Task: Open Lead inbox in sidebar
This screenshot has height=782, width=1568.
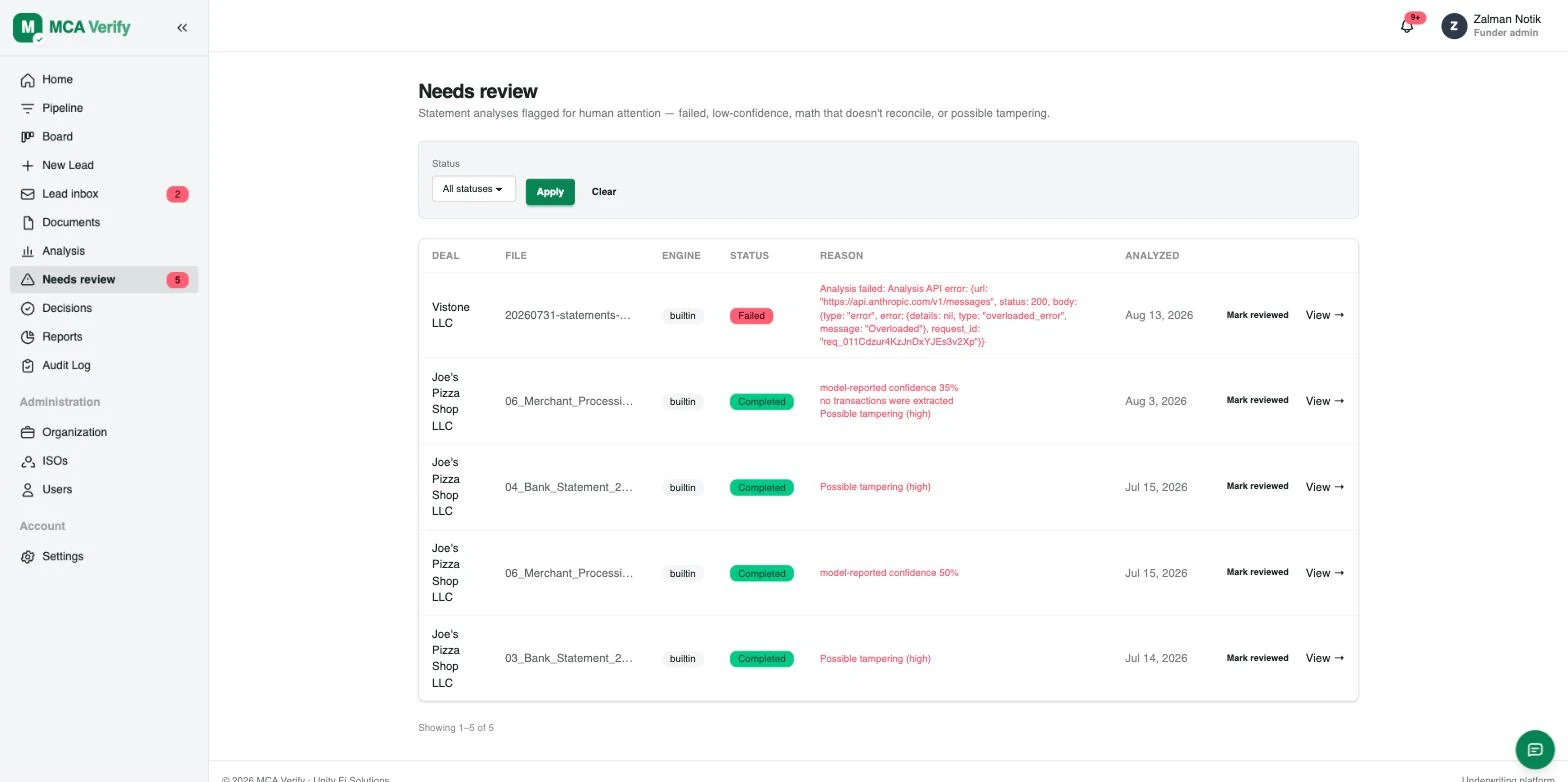Action: click(104, 194)
